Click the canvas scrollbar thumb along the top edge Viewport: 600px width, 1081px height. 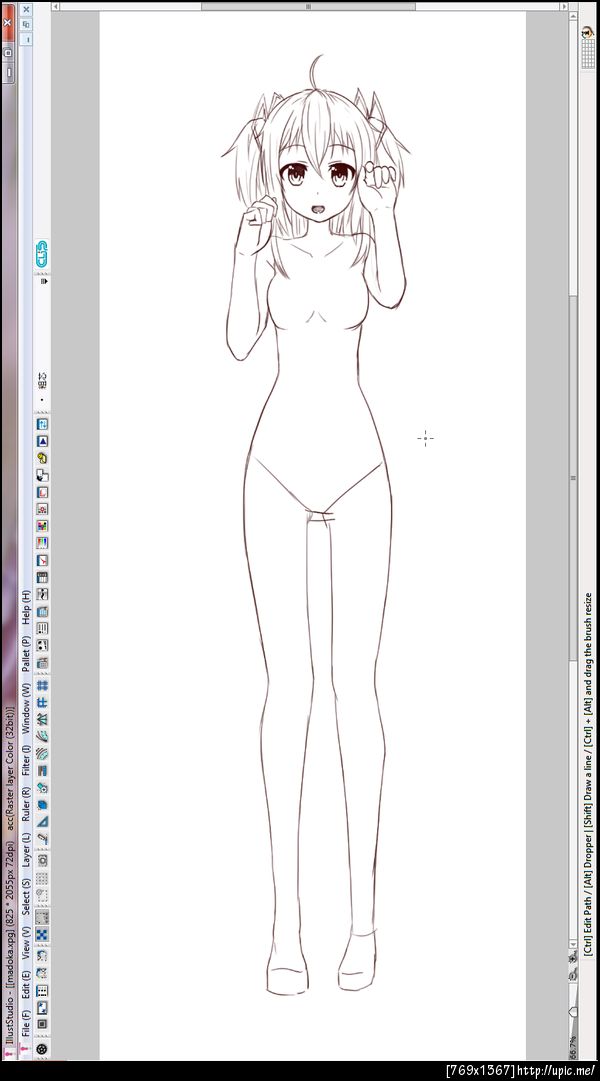[308, 6]
